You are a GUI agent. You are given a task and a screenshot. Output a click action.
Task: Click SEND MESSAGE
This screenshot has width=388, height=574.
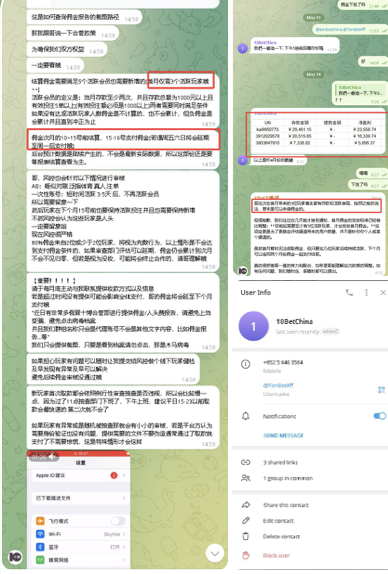(x=283, y=435)
